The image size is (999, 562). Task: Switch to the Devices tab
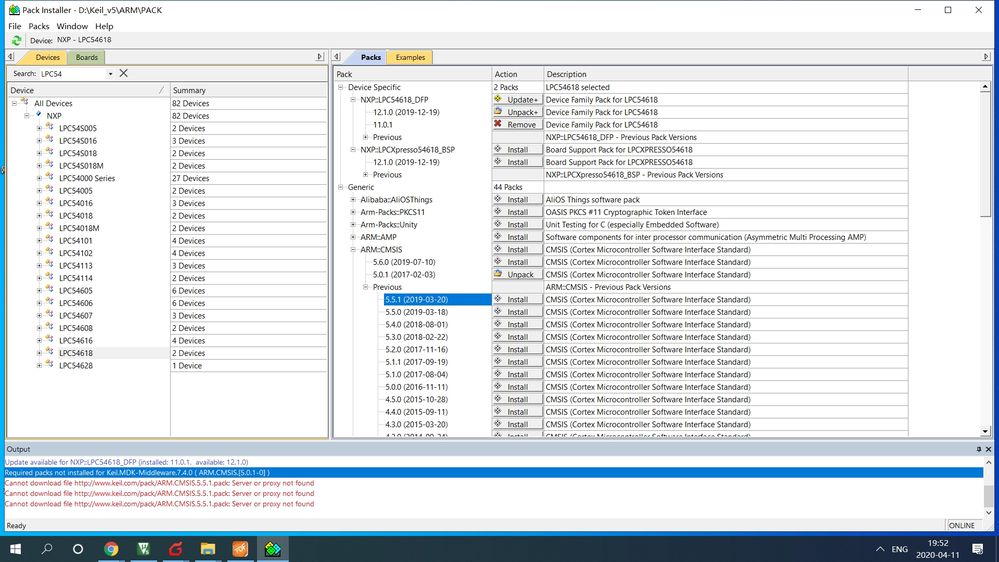[x=47, y=57]
